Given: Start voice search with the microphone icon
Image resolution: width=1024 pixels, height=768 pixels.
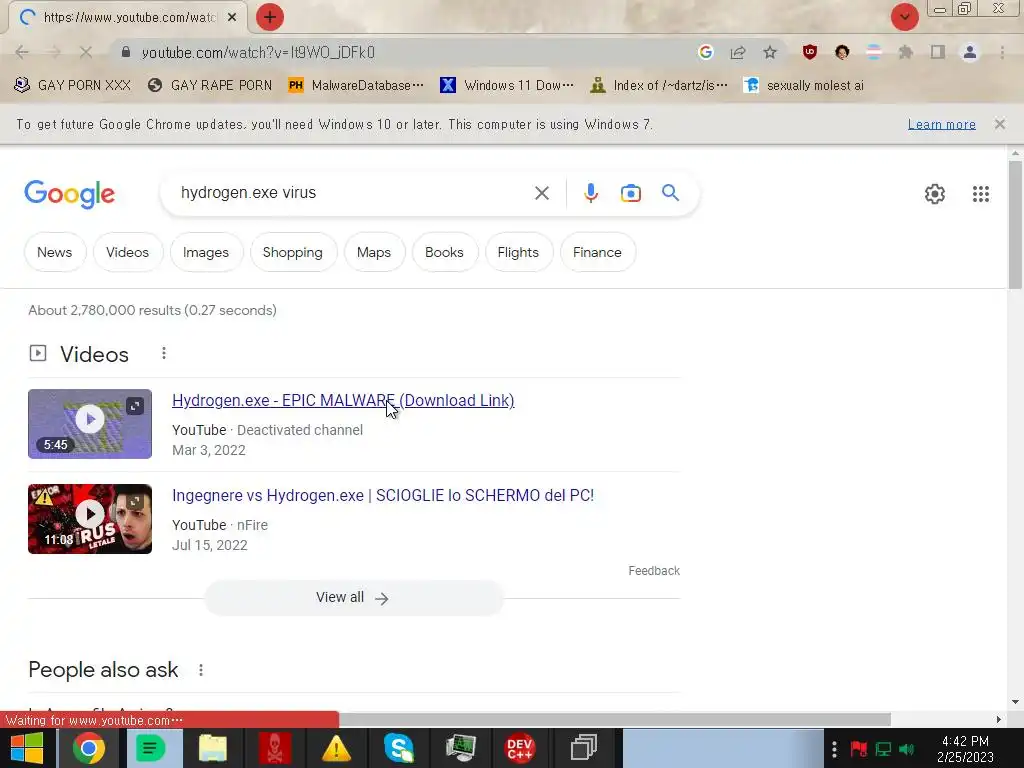Looking at the screenshot, I should (x=591, y=193).
